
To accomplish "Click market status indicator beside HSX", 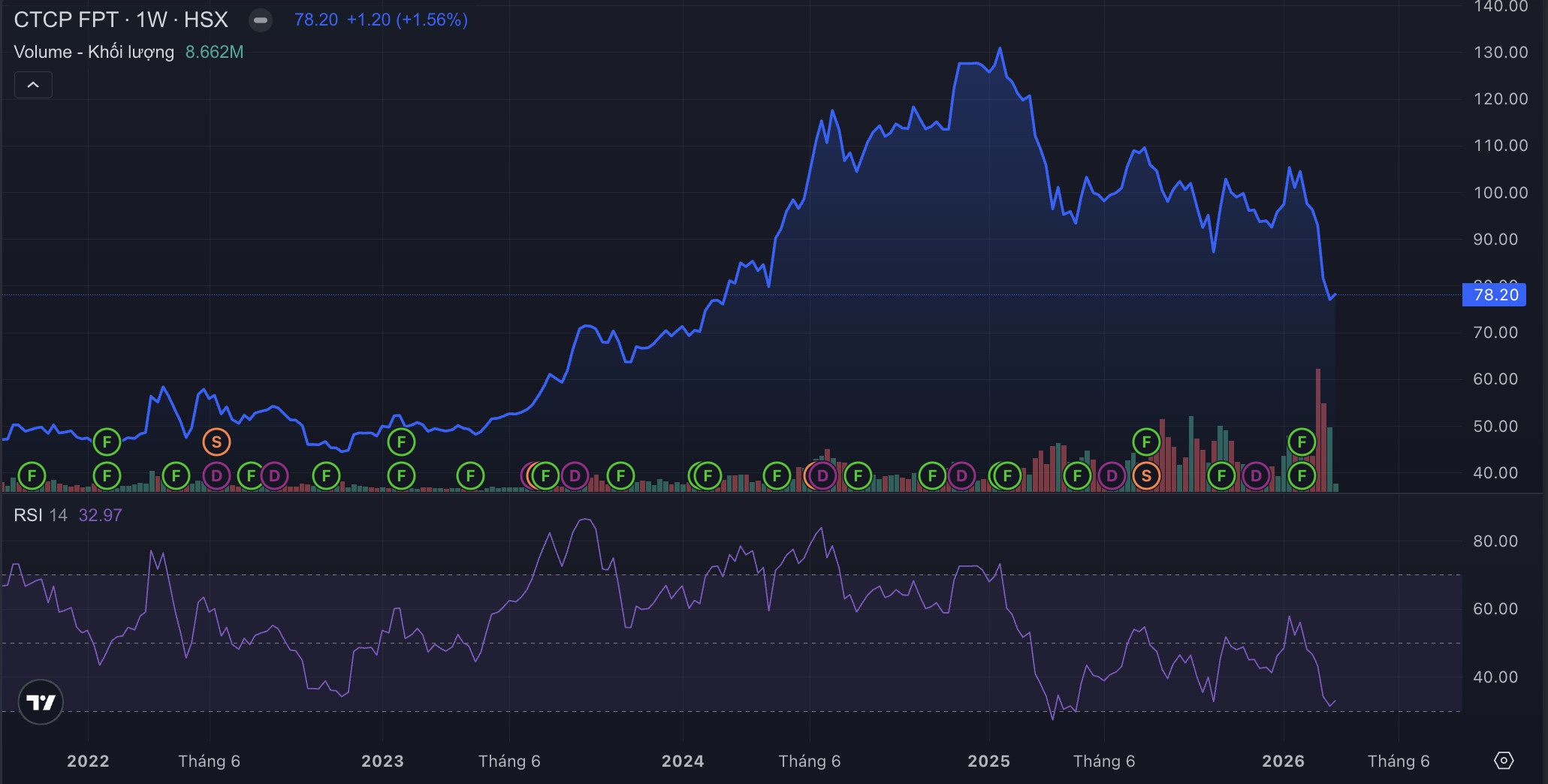I will [x=261, y=20].
